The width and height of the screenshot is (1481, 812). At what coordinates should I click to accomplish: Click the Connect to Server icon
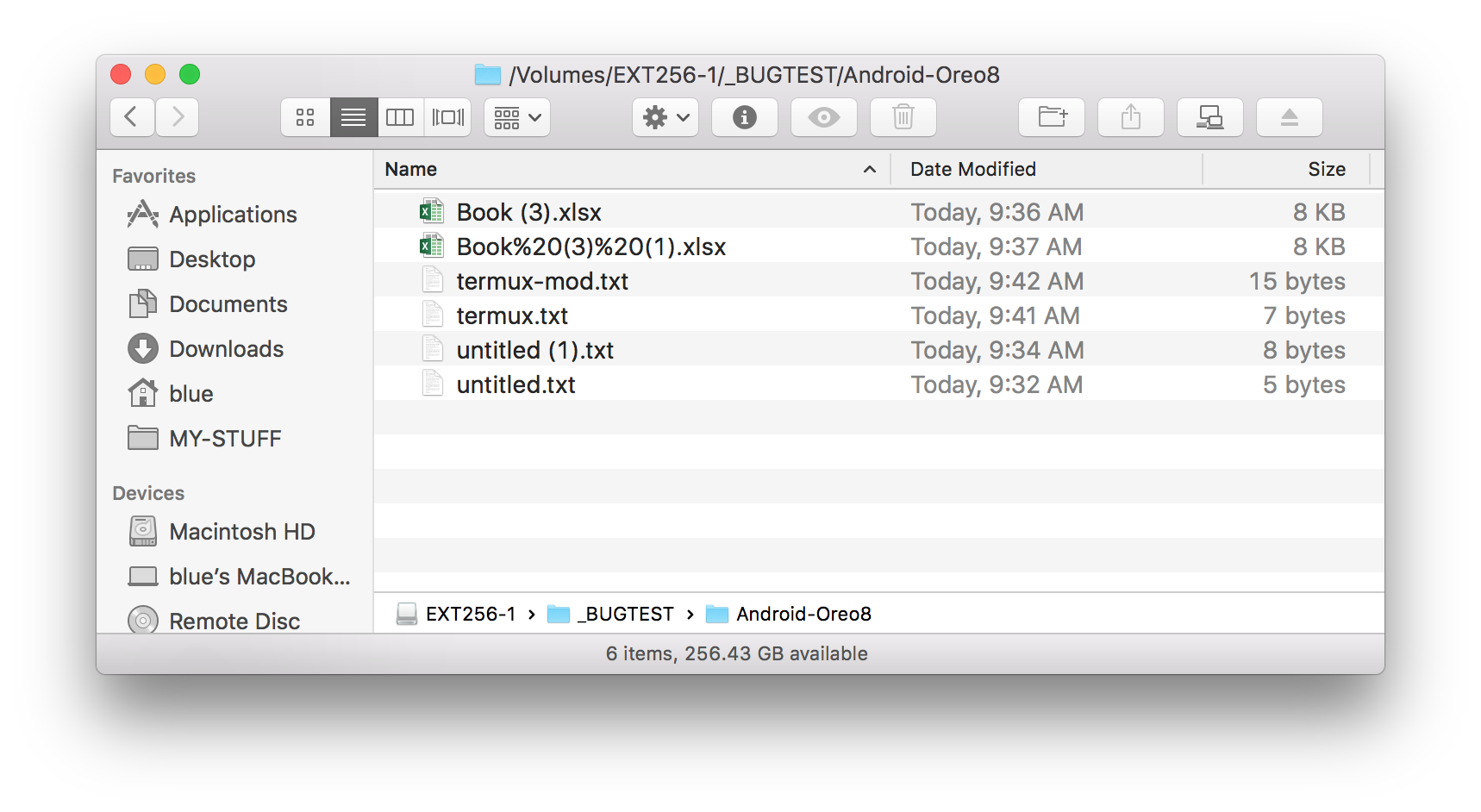1209,117
